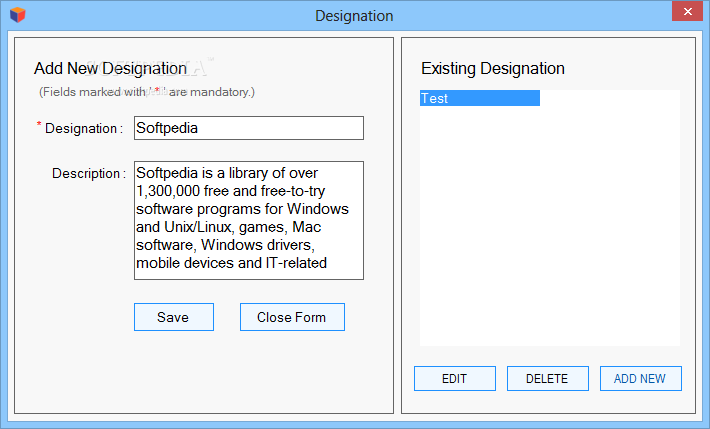Close the Designation window
710x429 pixels.
point(687,11)
